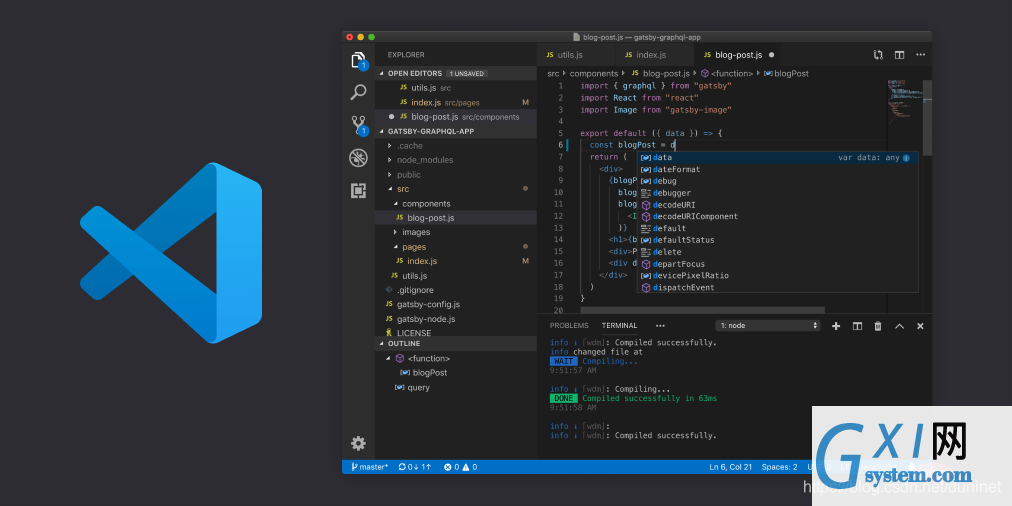Open gatsby-config.js file

tap(456, 305)
